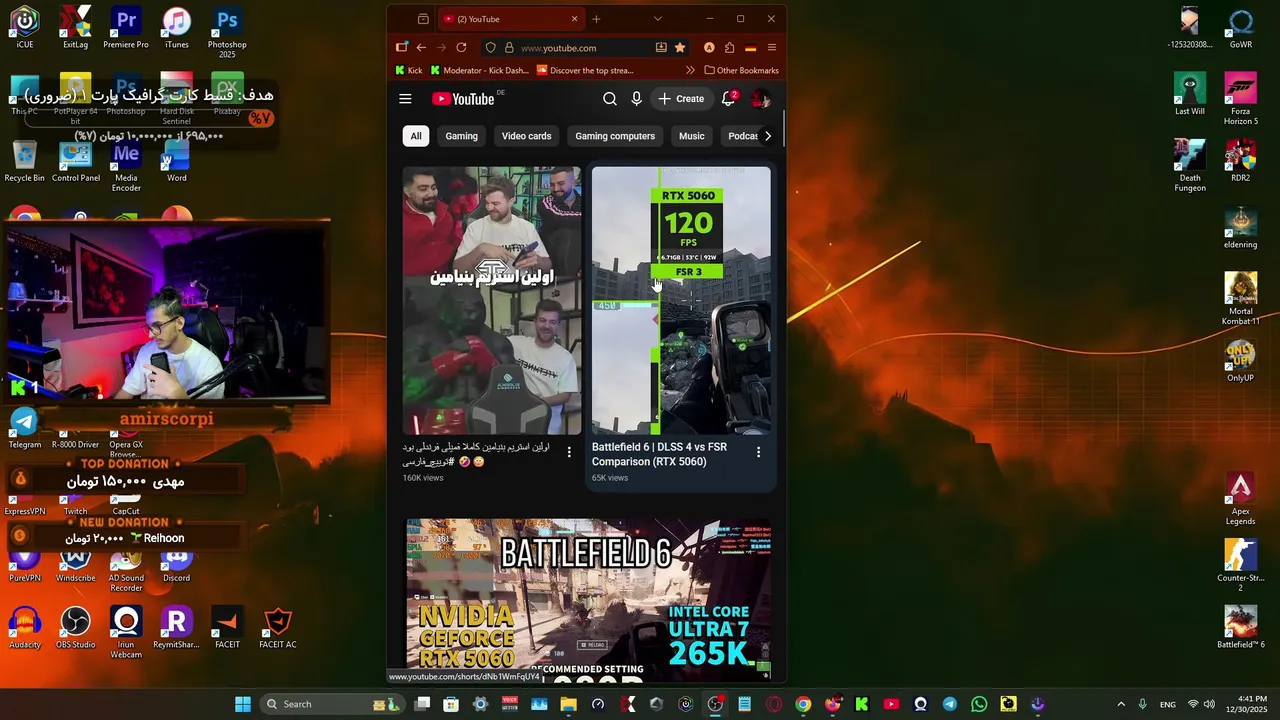Screen dimensions: 1280x720
Task: Click the YouTube Create button
Action: coord(681,99)
